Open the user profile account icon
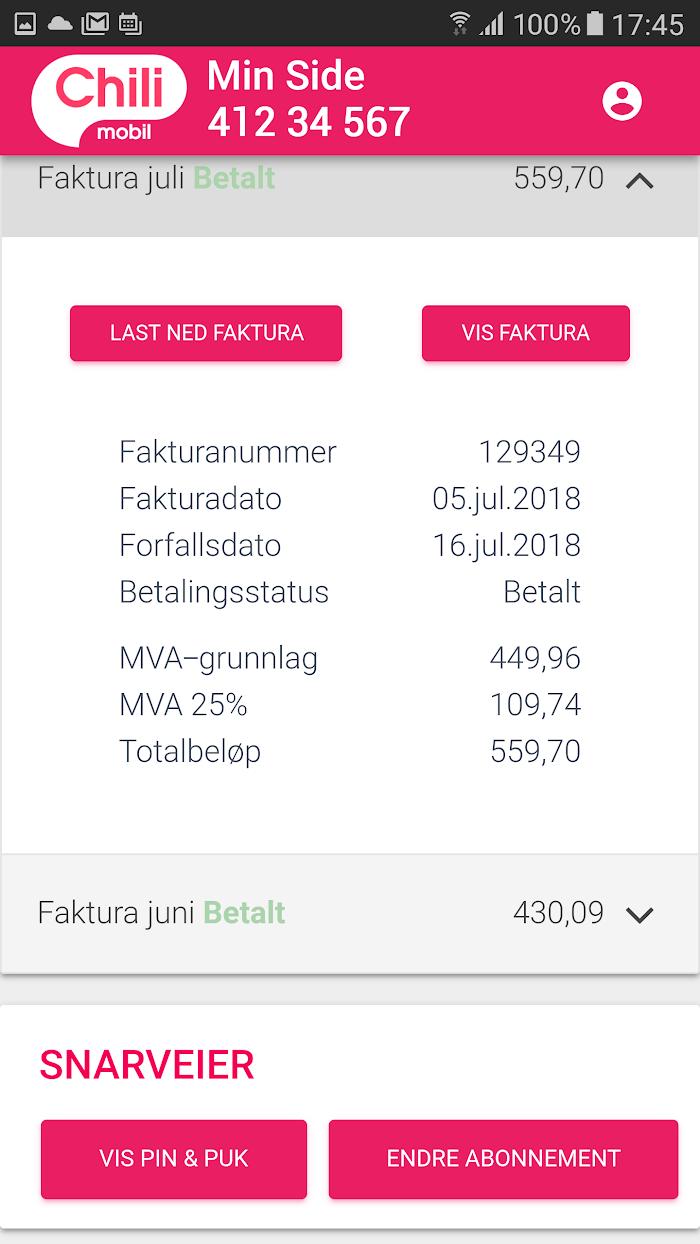The height and width of the screenshot is (1244, 700). coord(622,101)
